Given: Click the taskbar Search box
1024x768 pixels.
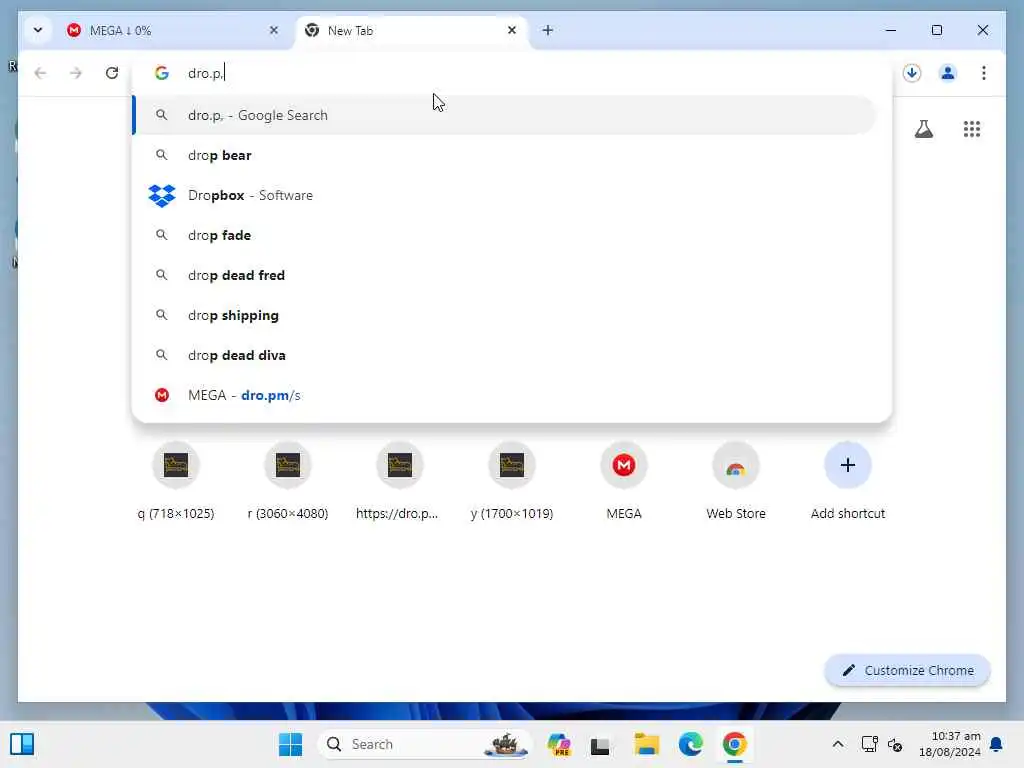Looking at the screenshot, I should pos(424,744).
